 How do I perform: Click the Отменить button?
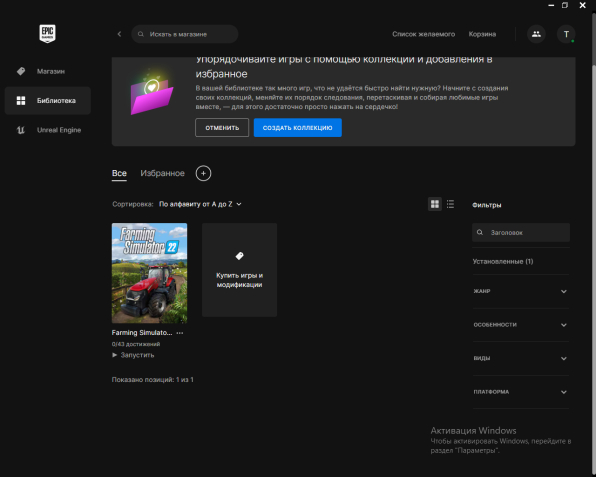pos(222,128)
